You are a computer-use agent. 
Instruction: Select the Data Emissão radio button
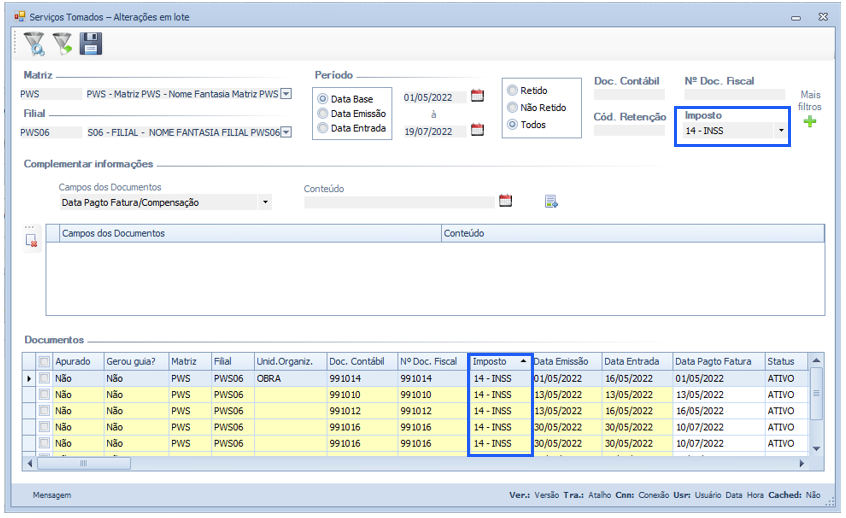pyautogui.click(x=322, y=113)
